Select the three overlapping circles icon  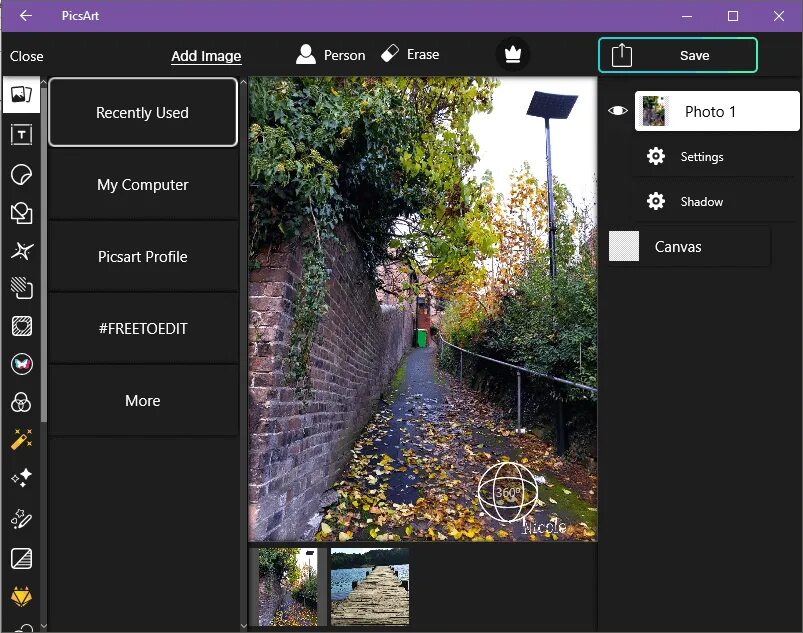pos(21,402)
